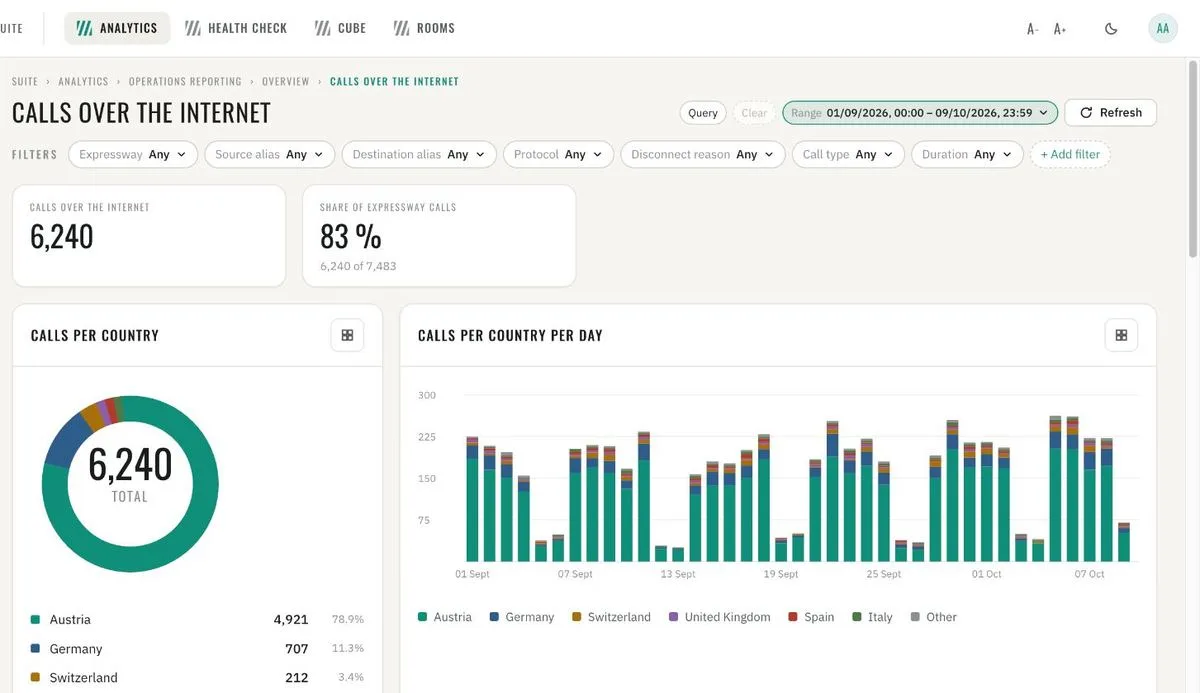
Task: Toggle Germany series in chart legend
Action: [x=522, y=617]
